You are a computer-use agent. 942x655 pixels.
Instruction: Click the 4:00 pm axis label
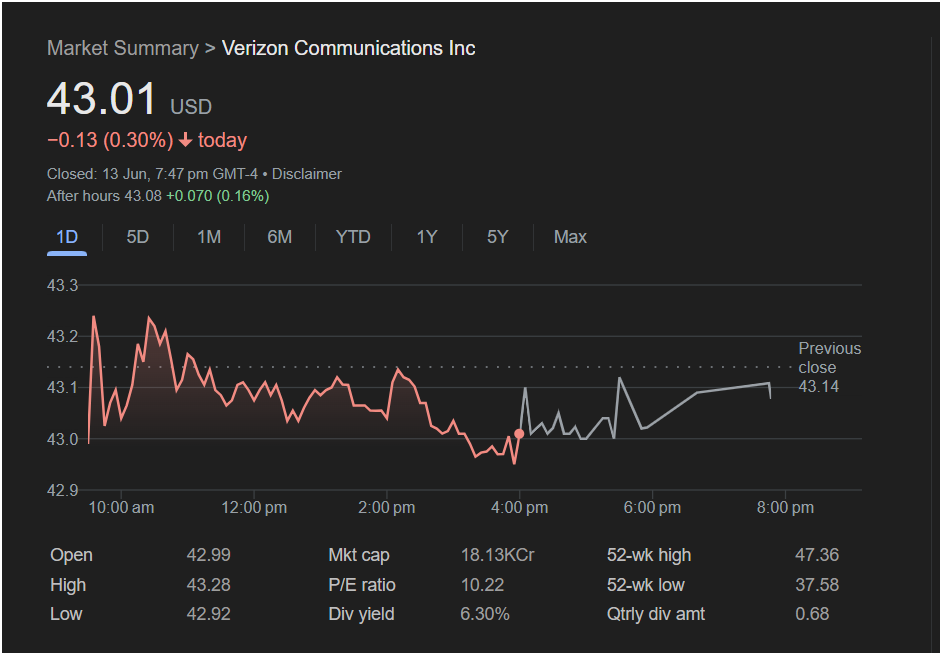(x=520, y=508)
